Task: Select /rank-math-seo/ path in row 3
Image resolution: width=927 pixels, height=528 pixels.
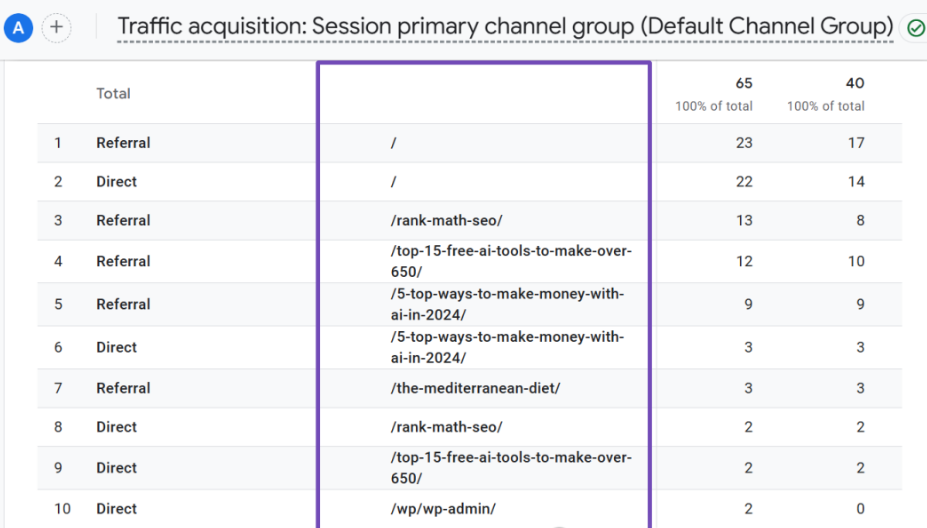Action: pyautogui.click(x=446, y=221)
